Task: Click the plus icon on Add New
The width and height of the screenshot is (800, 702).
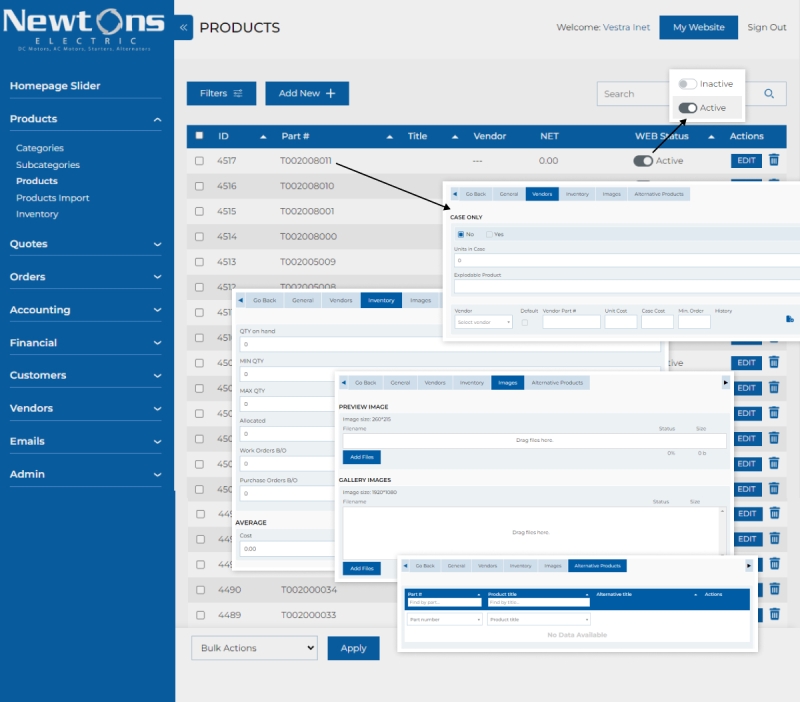Action: click(331, 94)
